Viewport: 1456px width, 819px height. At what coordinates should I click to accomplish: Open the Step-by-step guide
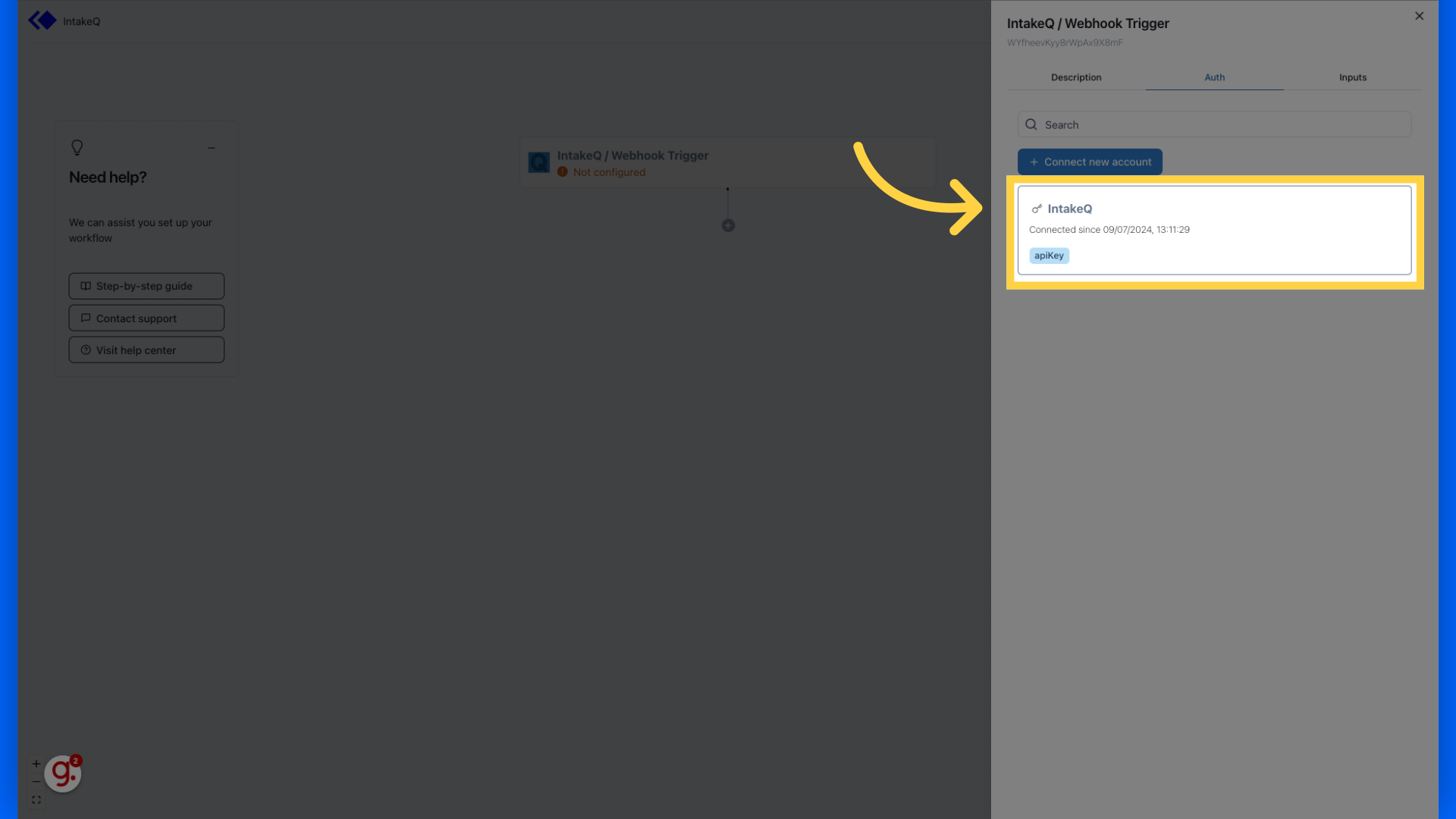(146, 286)
